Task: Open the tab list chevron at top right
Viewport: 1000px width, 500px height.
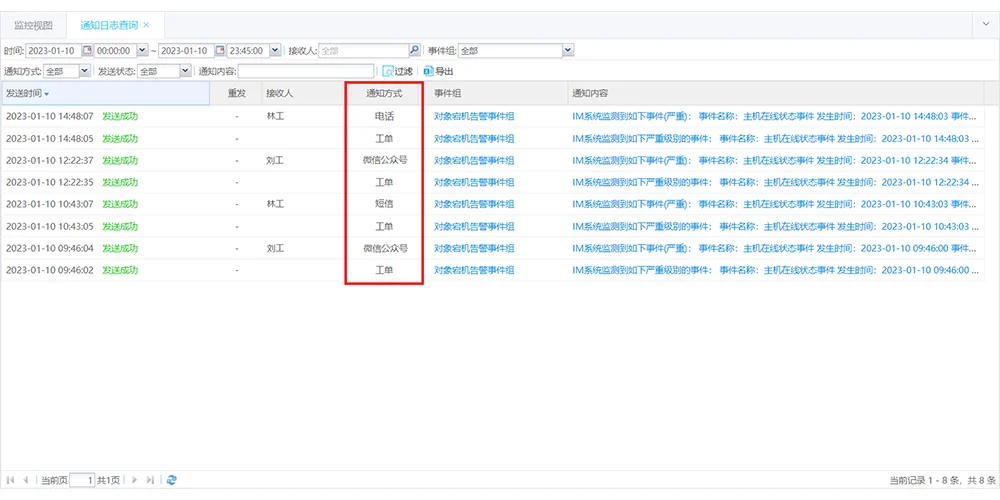Action: pyautogui.click(x=986, y=25)
